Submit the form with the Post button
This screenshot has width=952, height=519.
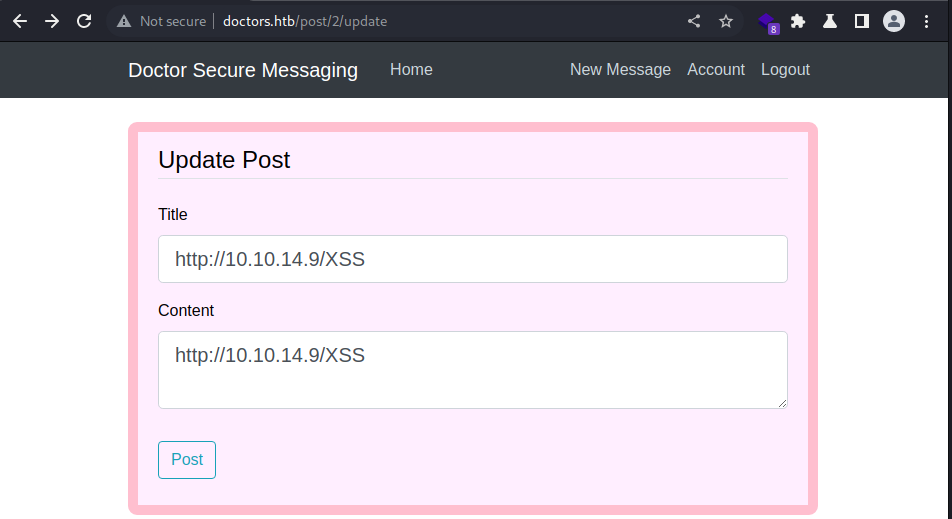click(187, 460)
